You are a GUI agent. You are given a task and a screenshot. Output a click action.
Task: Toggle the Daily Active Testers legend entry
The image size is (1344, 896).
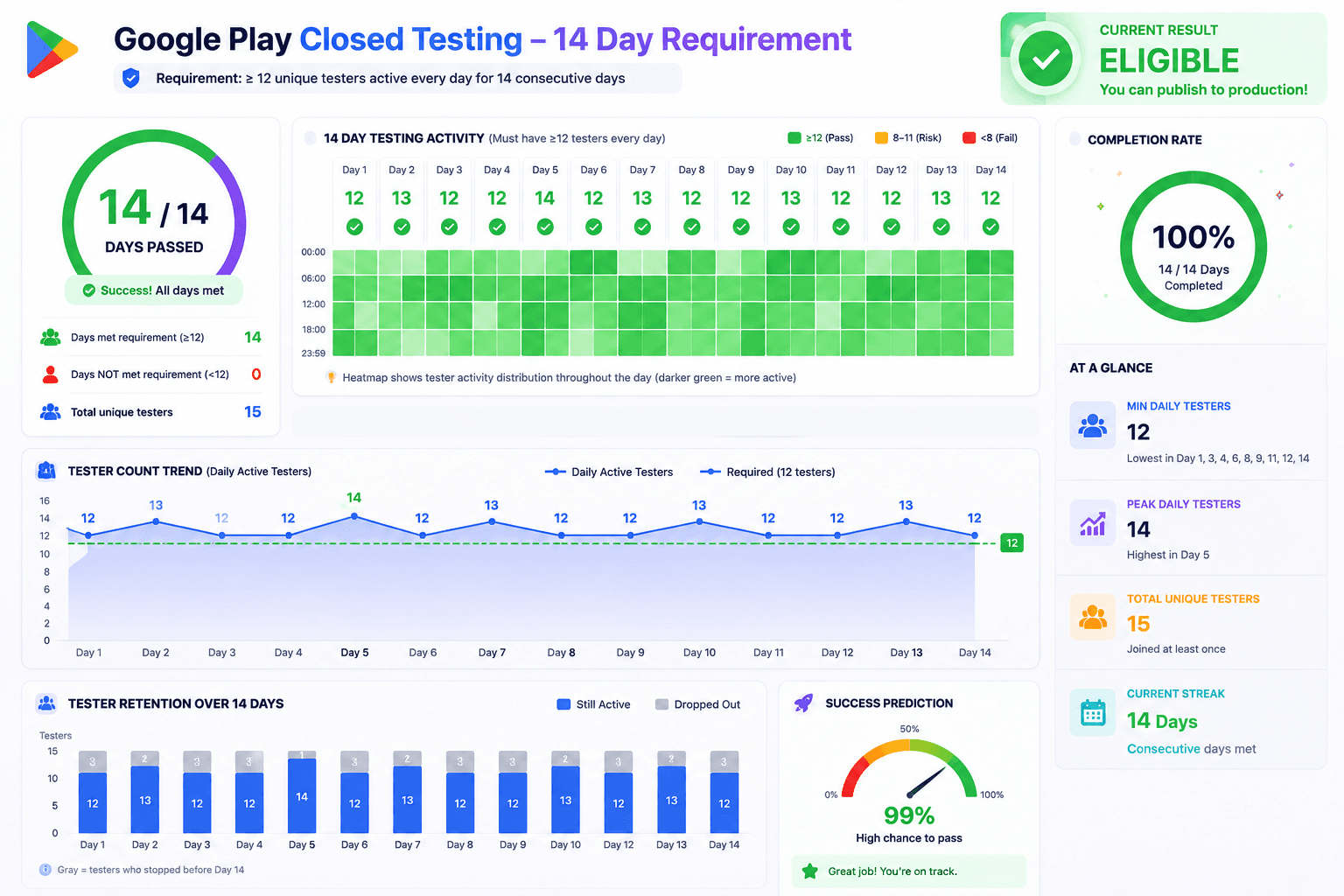609,472
